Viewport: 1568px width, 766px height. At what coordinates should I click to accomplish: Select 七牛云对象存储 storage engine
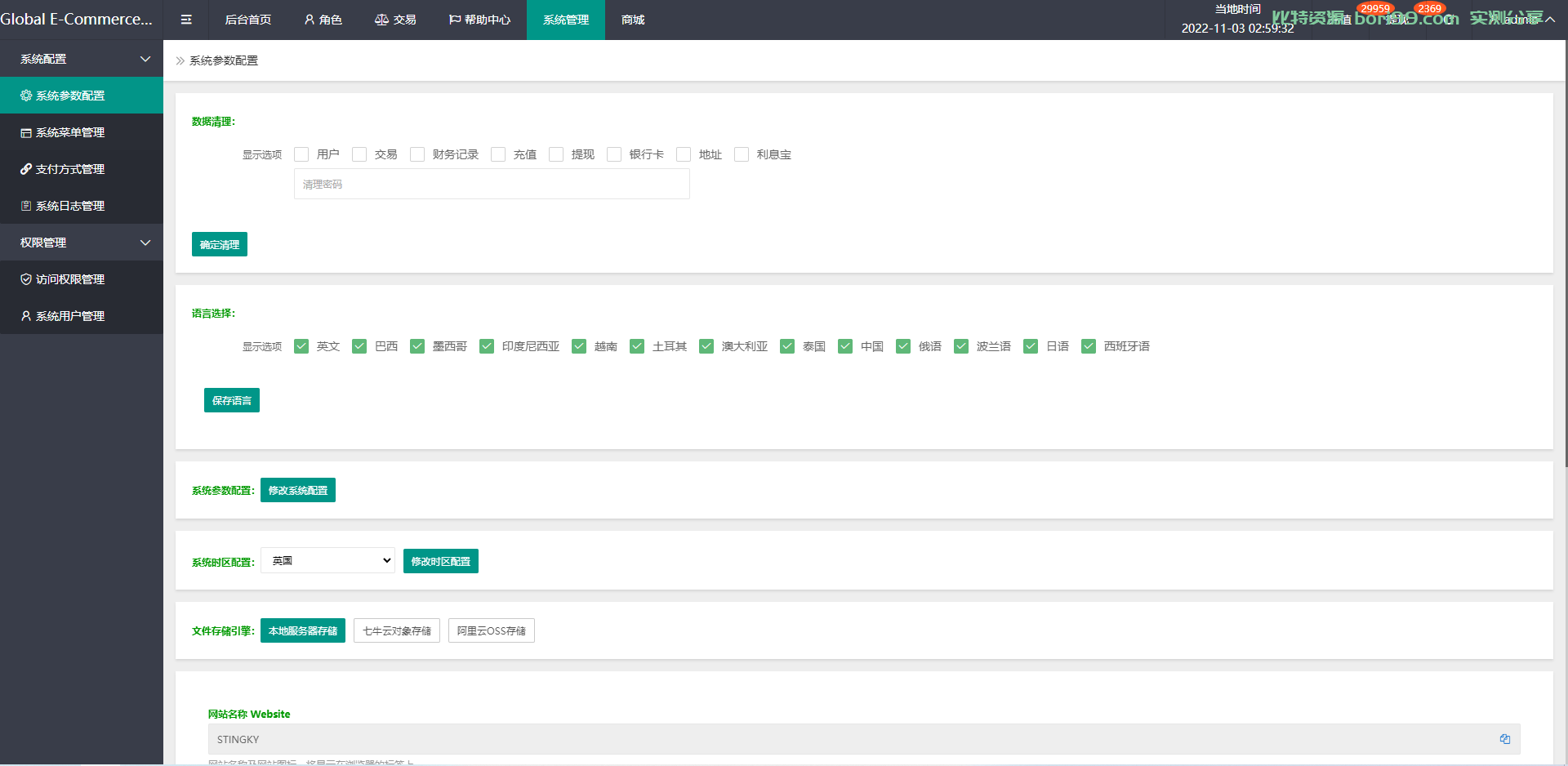397,630
